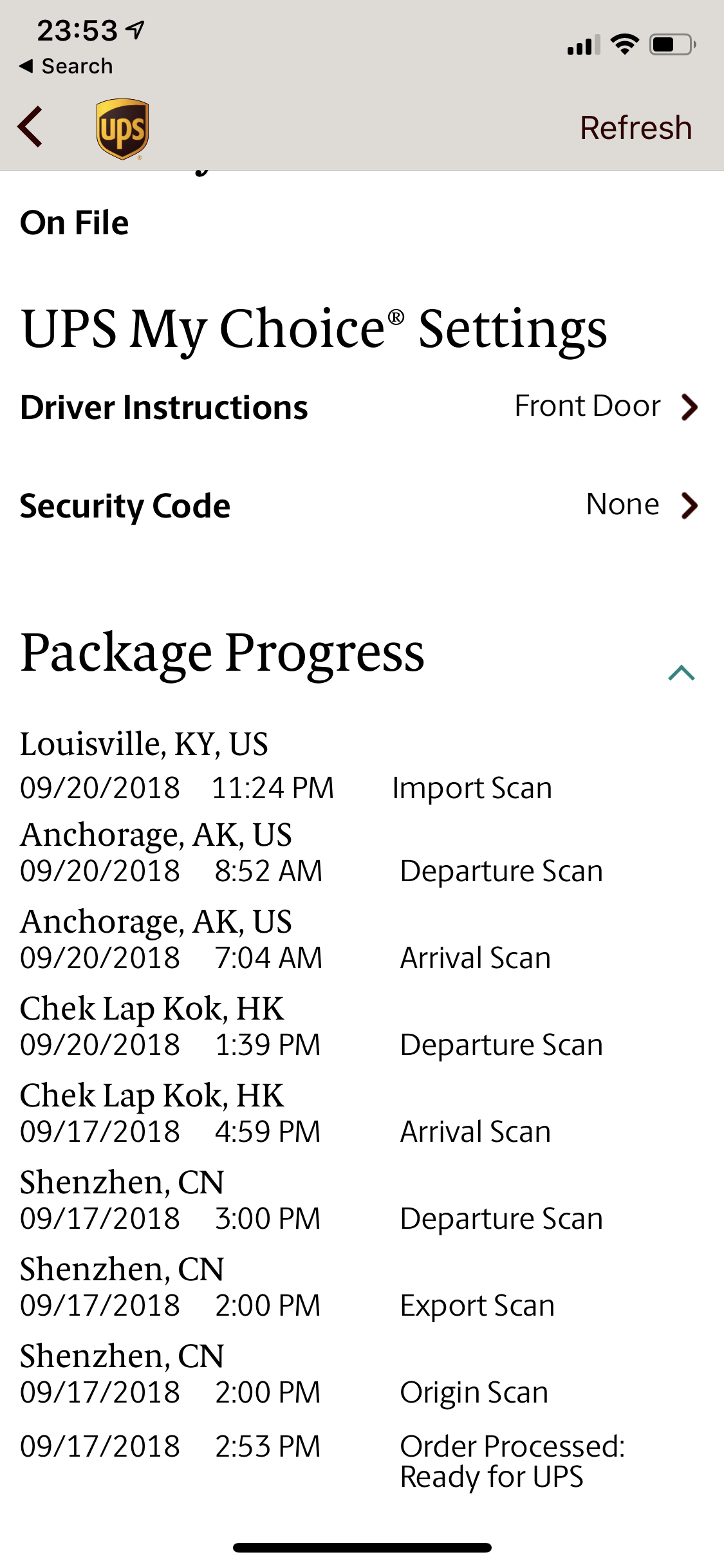Tap the cellular signal bars icon
The height and width of the screenshot is (1568, 724).
pyautogui.click(x=584, y=45)
